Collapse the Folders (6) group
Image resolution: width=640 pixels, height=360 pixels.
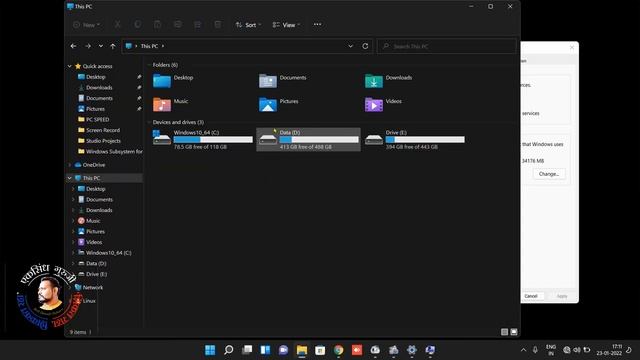point(149,65)
